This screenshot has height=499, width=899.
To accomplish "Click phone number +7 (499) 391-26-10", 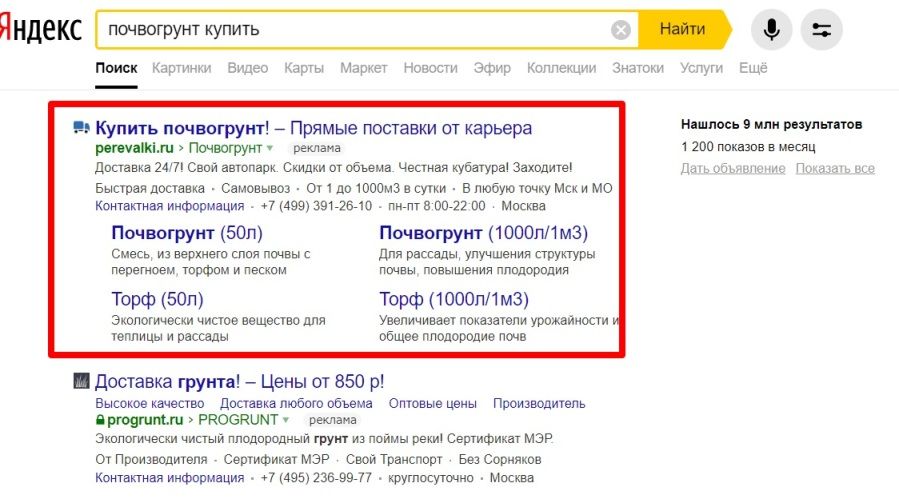I will 316,206.
